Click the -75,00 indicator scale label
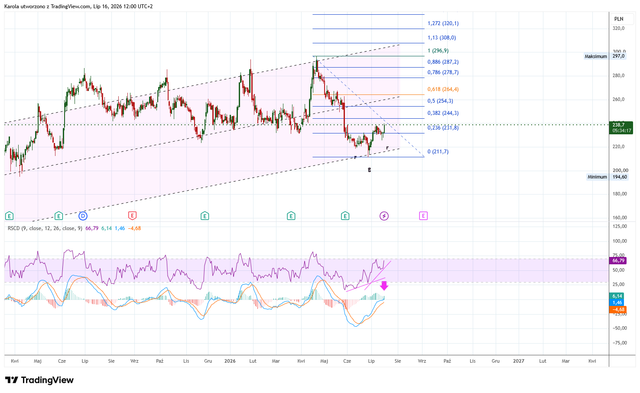 [620, 343]
